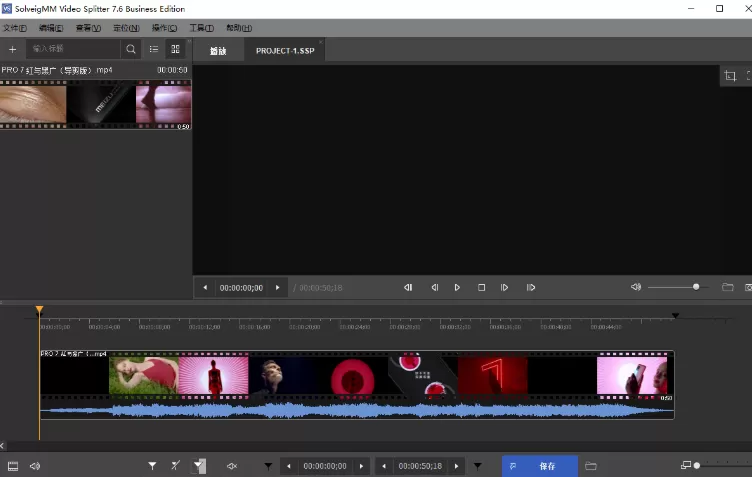Image resolution: width=752 pixels, height=477 pixels.
Task: Open the output folder beside save button
Action: coord(591,466)
